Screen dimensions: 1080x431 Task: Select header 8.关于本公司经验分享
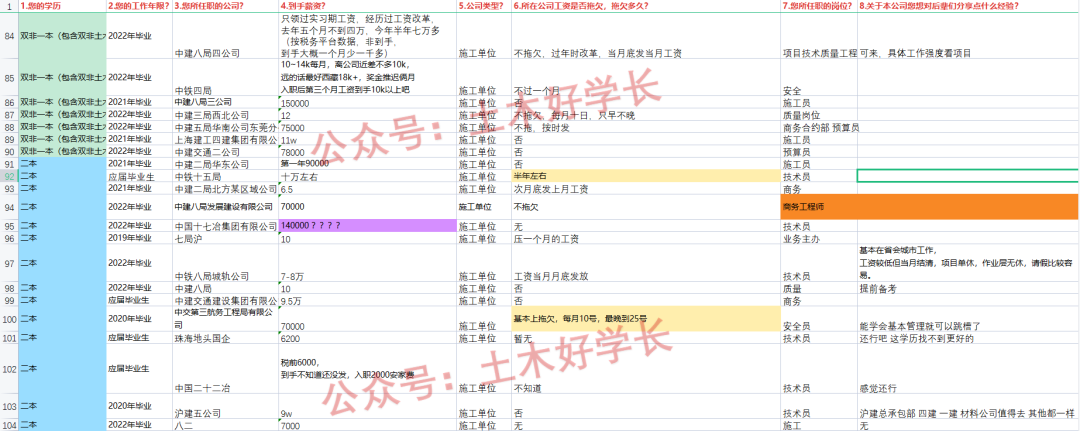click(x=968, y=6)
